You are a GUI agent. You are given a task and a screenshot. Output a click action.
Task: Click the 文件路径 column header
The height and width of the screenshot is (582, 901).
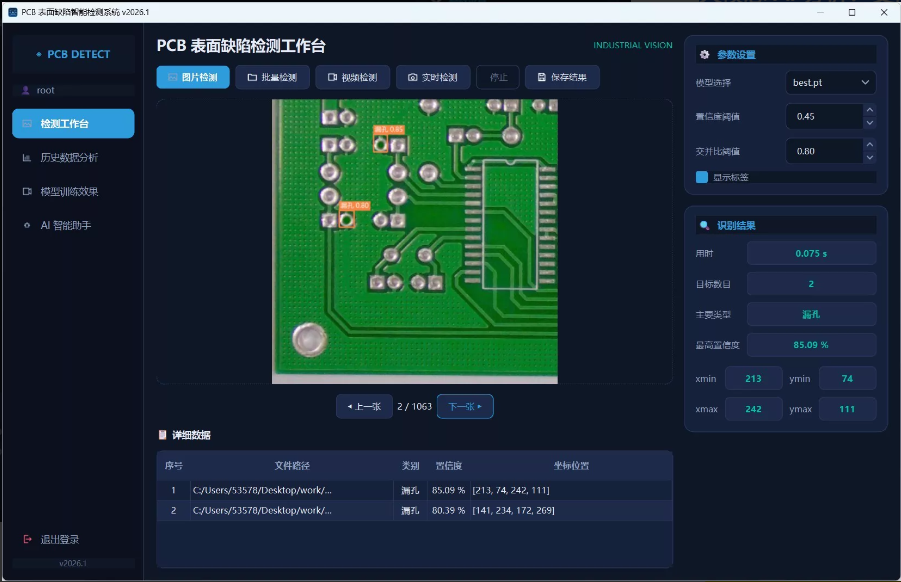(292, 465)
